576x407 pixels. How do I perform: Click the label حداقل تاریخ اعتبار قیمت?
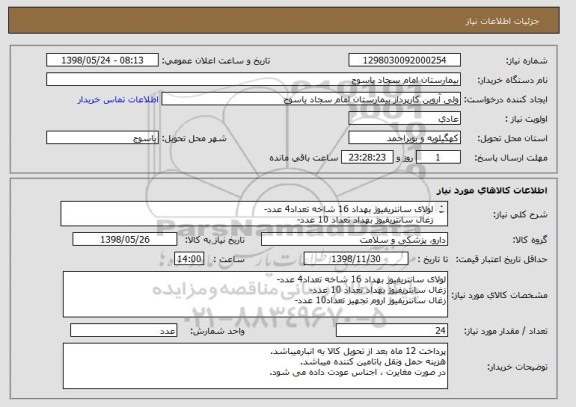(x=502, y=260)
